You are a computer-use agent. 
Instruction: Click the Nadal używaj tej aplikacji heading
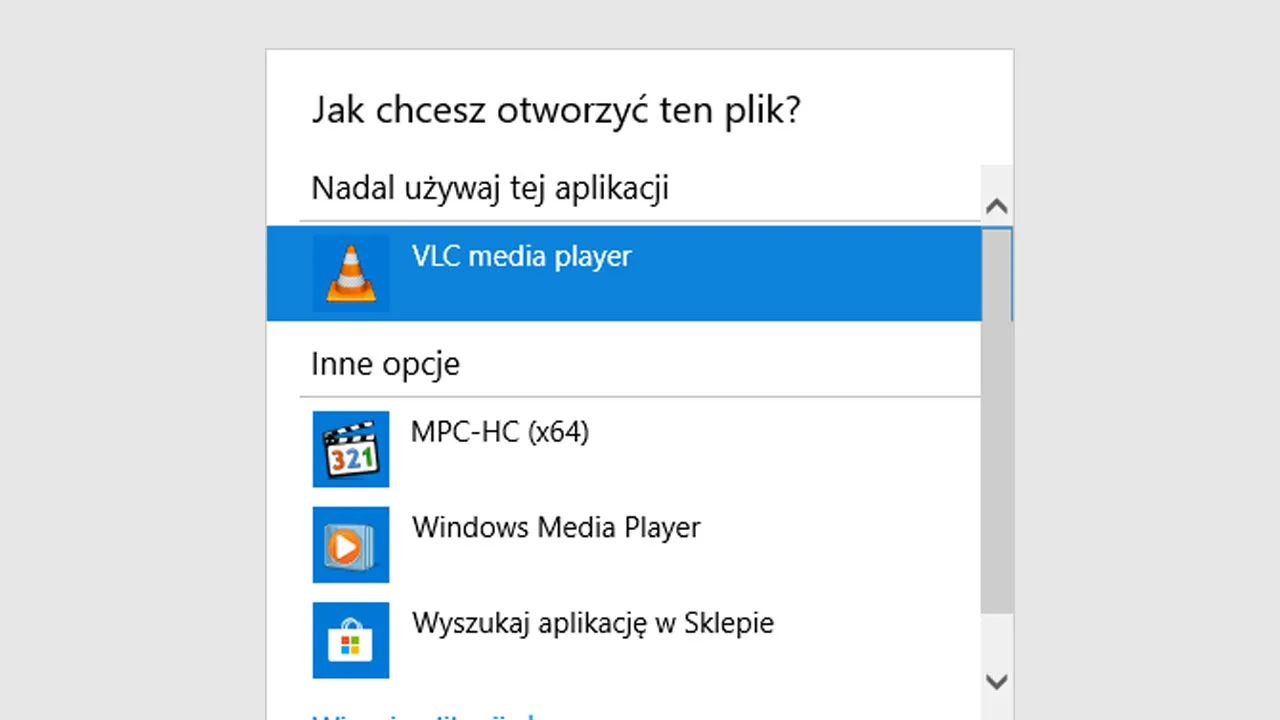(490, 188)
